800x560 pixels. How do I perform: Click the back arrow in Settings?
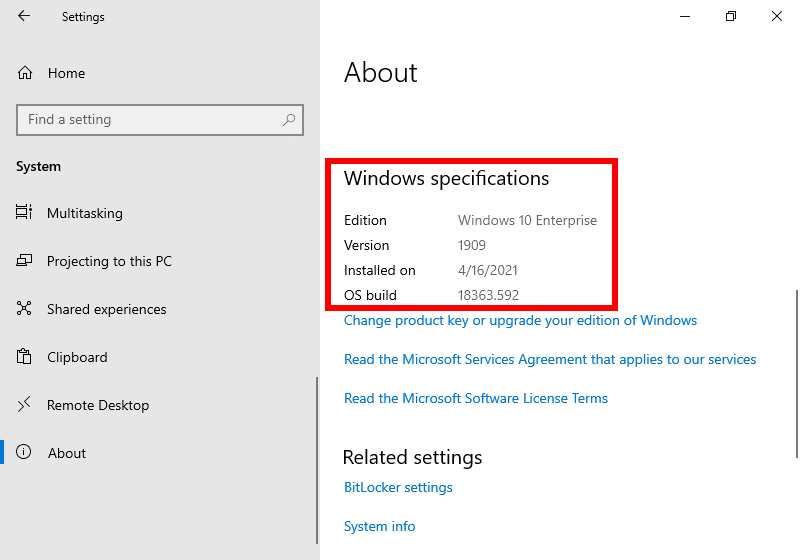tap(24, 16)
